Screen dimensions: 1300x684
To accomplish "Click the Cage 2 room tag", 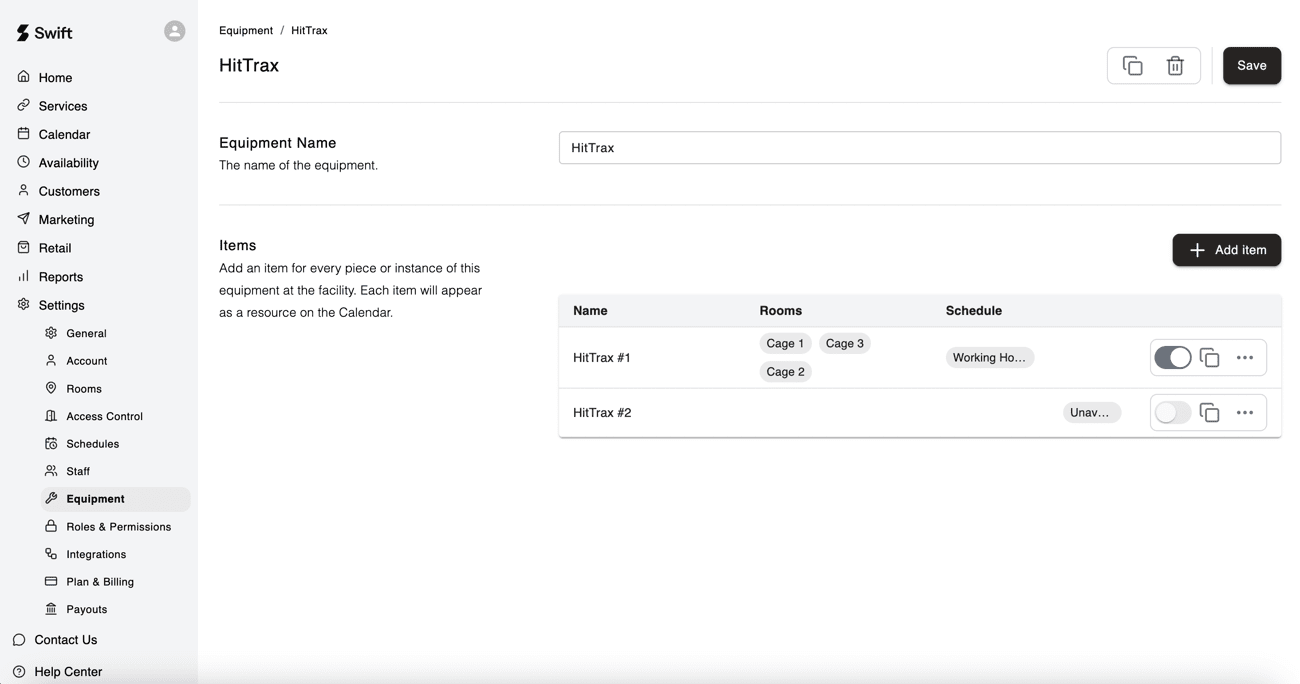I will click(x=785, y=371).
